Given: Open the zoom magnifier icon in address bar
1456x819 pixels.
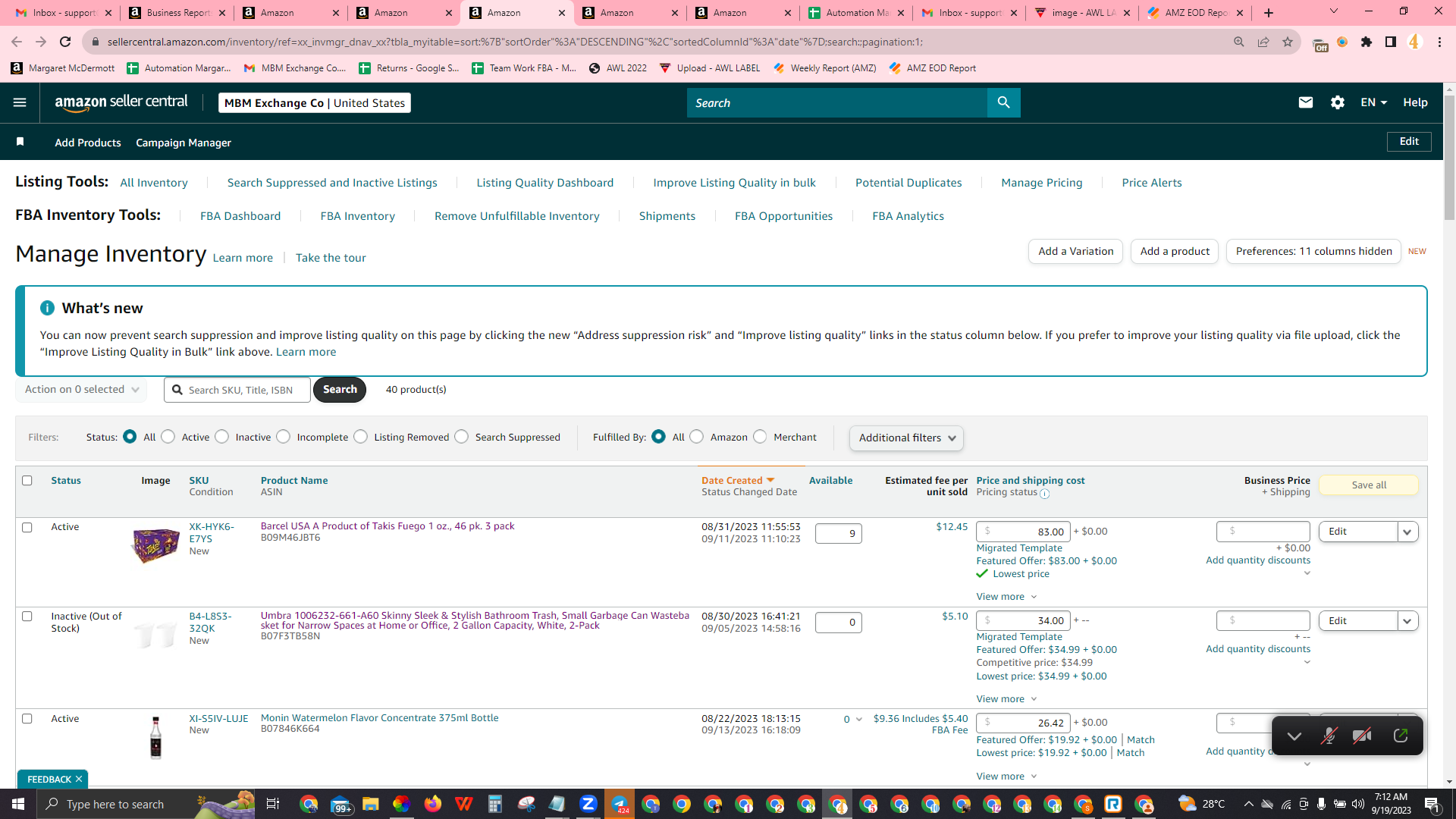Looking at the screenshot, I should pos(1239,42).
